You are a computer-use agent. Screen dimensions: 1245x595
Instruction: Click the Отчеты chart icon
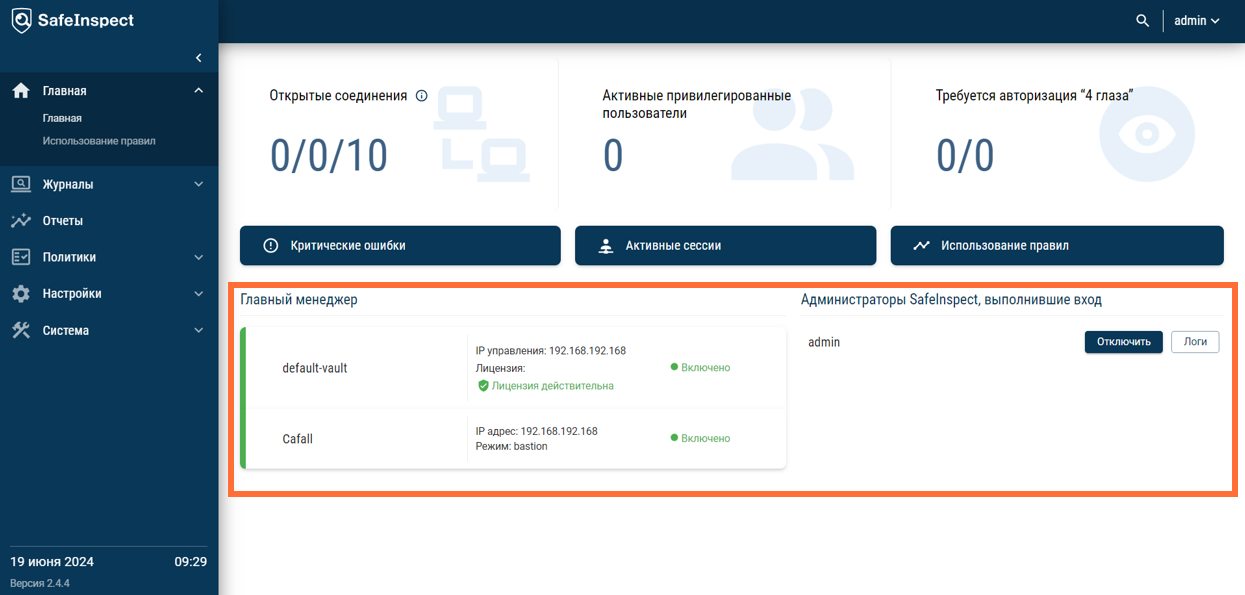(21, 221)
